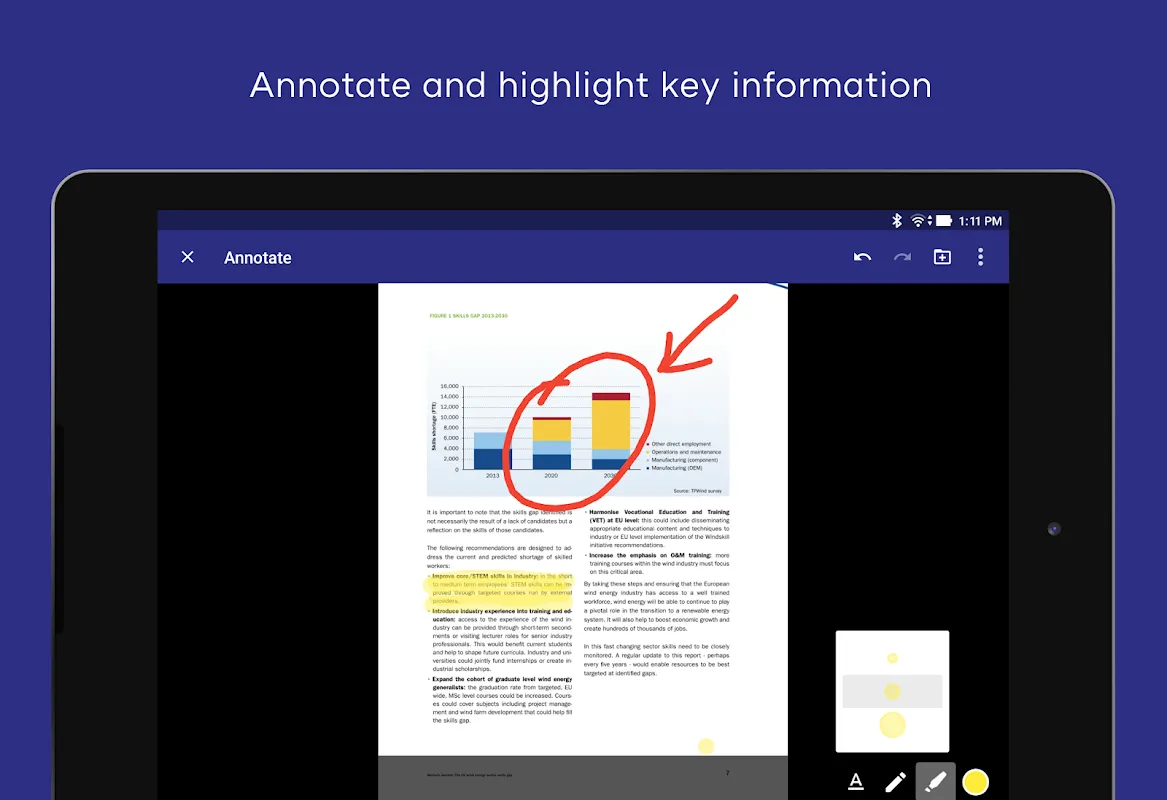Tap the 'Harmonise Vocational Education and Training' bullet

tap(656, 528)
